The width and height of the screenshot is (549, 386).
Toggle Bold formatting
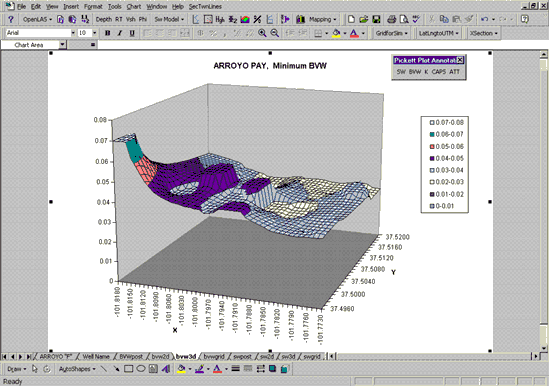107,33
